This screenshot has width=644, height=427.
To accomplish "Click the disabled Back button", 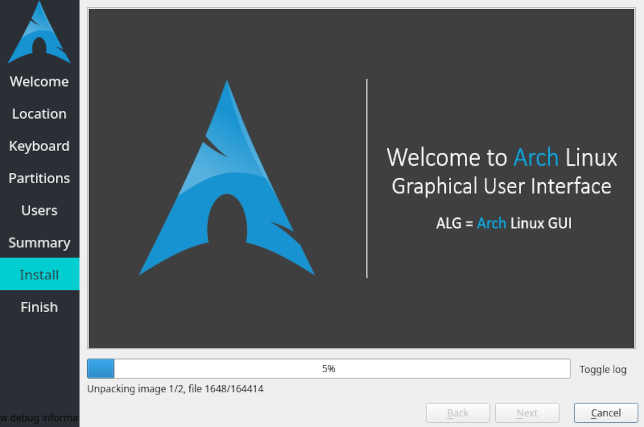I will coord(458,413).
